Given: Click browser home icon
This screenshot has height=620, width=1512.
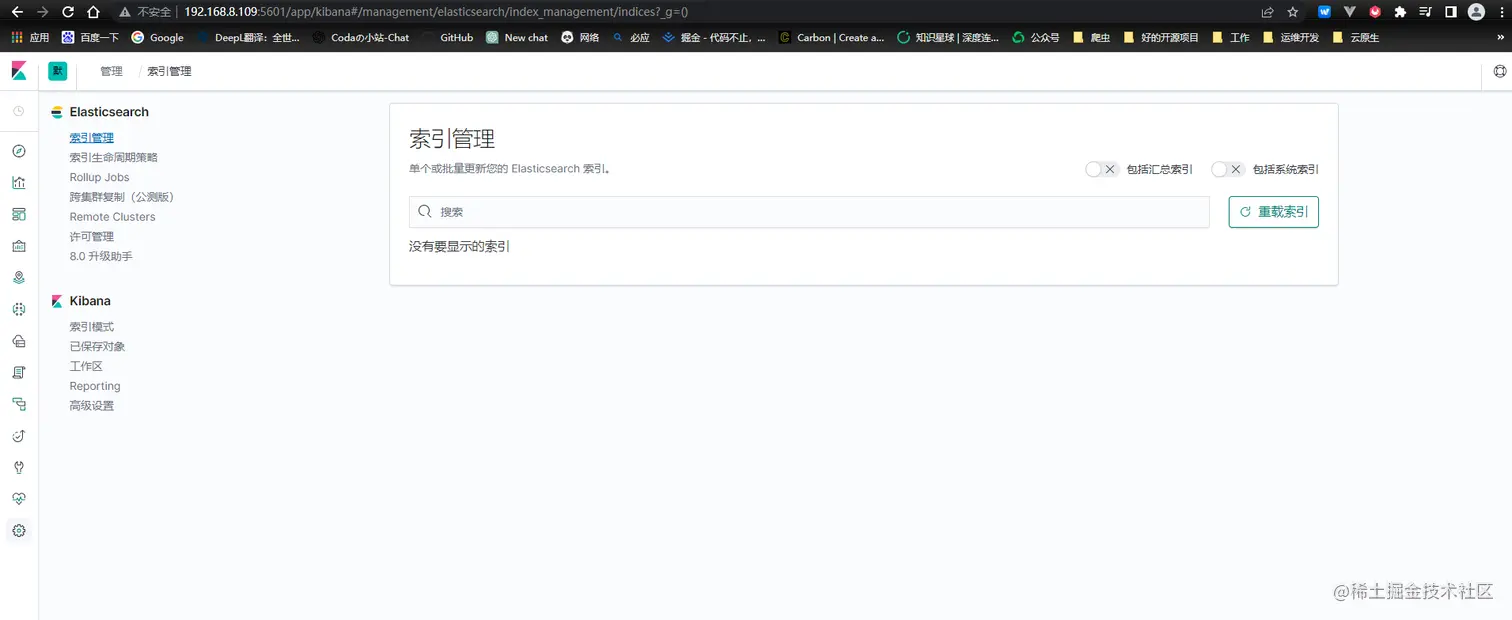Looking at the screenshot, I should pyautogui.click(x=93, y=12).
